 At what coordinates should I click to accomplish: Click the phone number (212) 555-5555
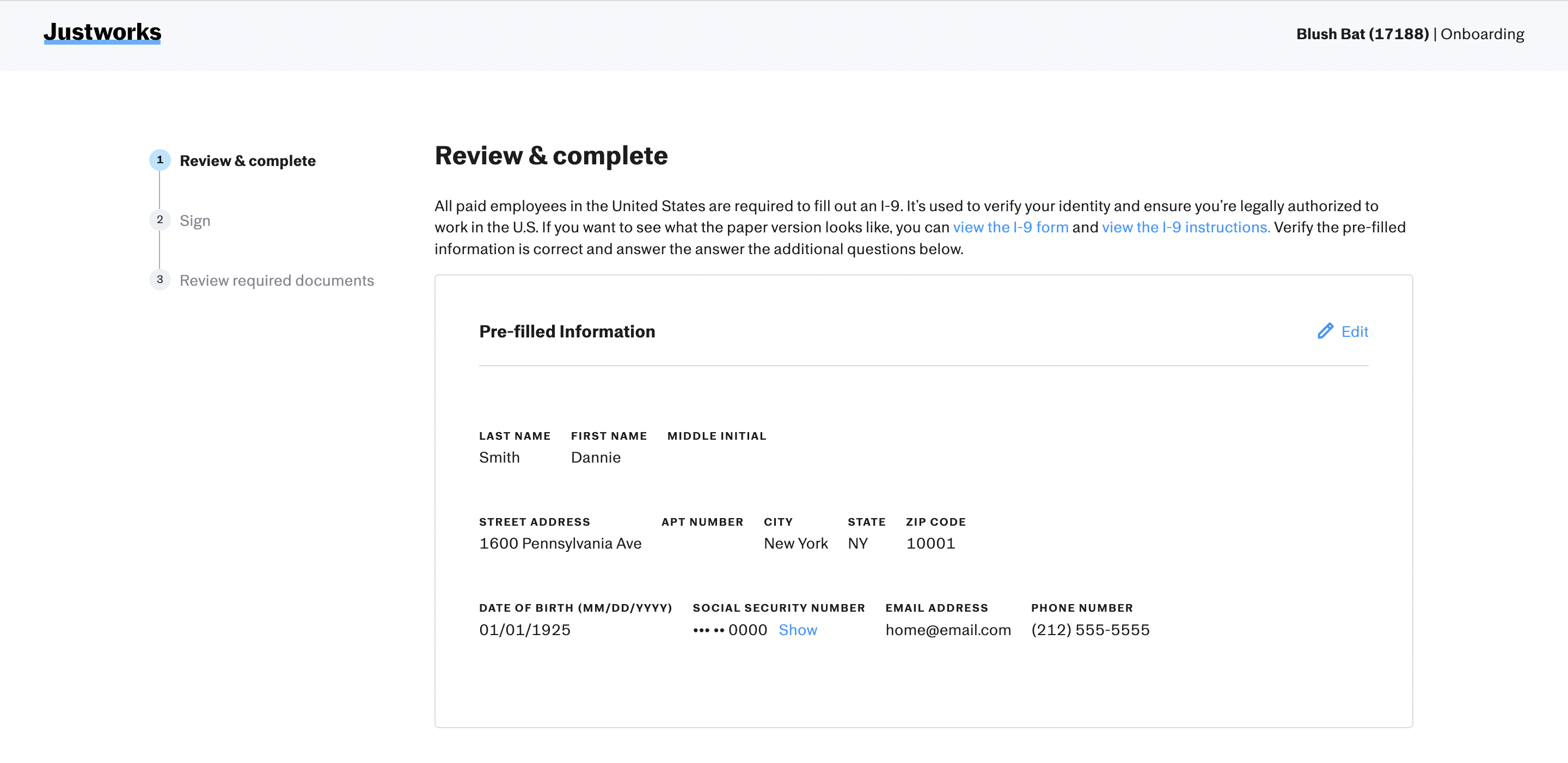pyautogui.click(x=1089, y=630)
